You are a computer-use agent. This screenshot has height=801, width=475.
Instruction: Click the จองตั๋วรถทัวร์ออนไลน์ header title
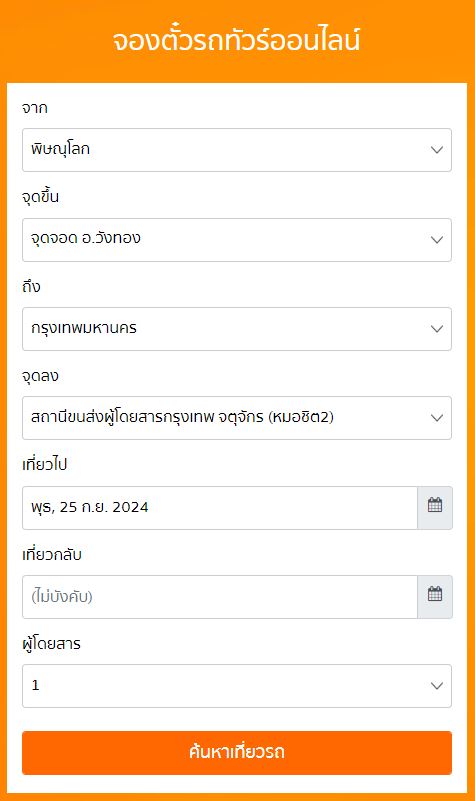(236, 40)
